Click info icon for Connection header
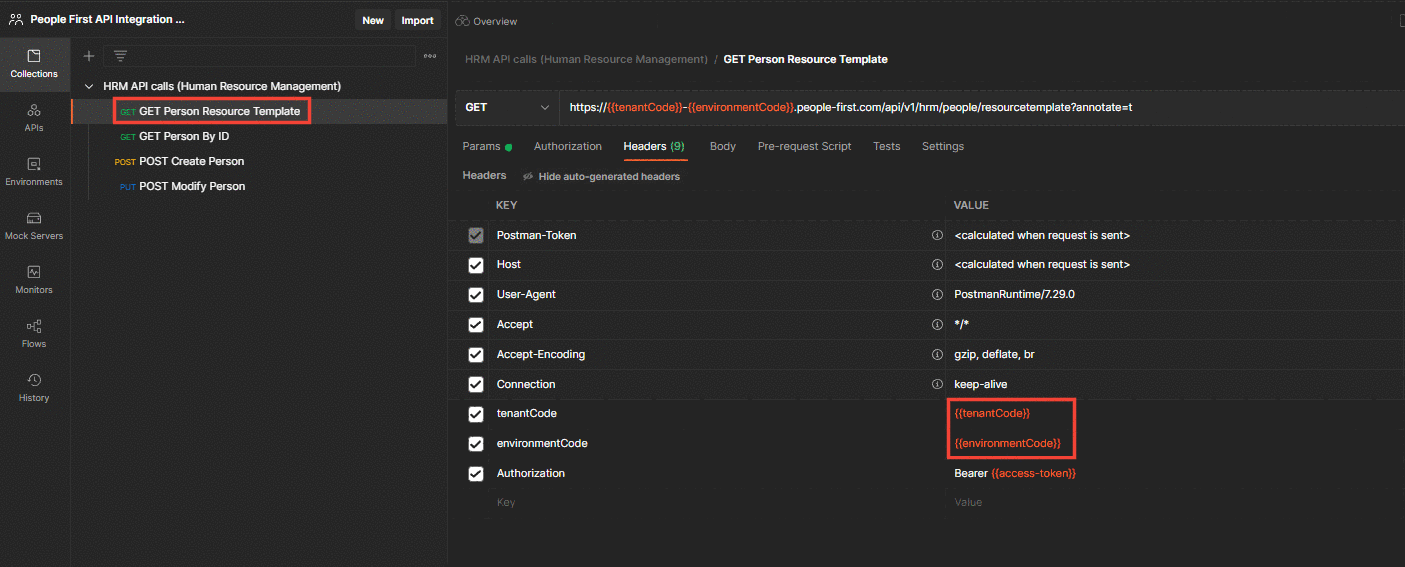This screenshot has width=1405, height=567. tap(937, 384)
